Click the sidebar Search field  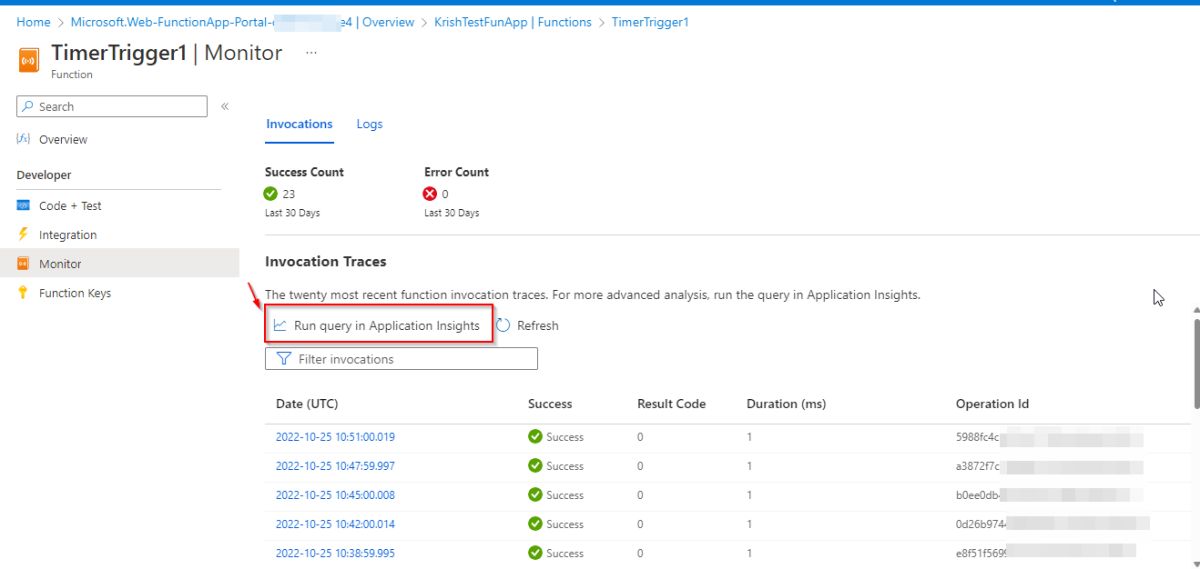click(x=112, y=106)
